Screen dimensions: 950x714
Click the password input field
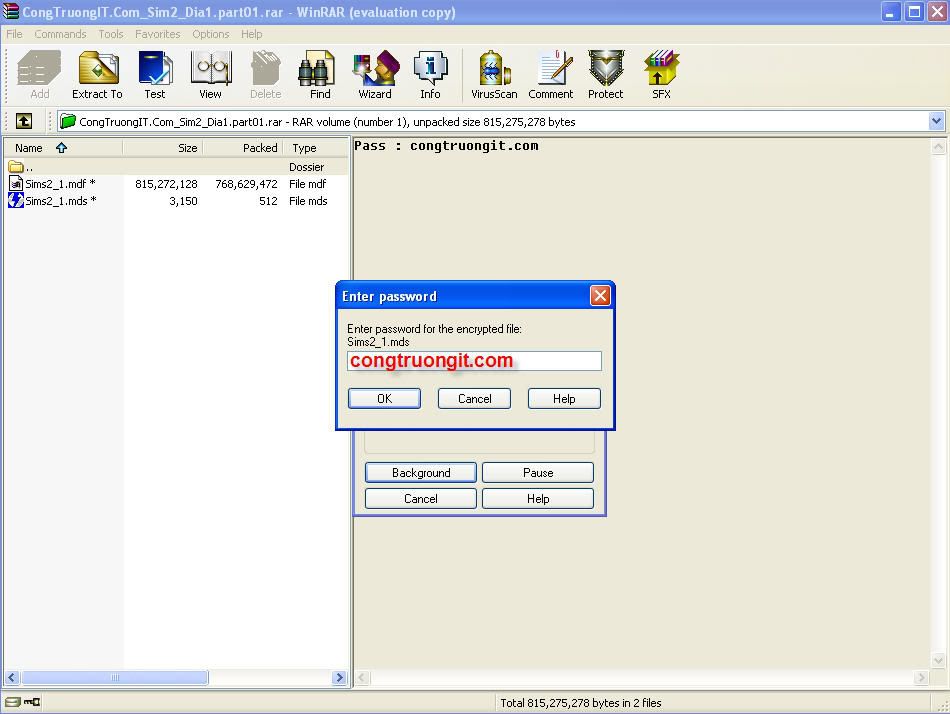[474, 361]
